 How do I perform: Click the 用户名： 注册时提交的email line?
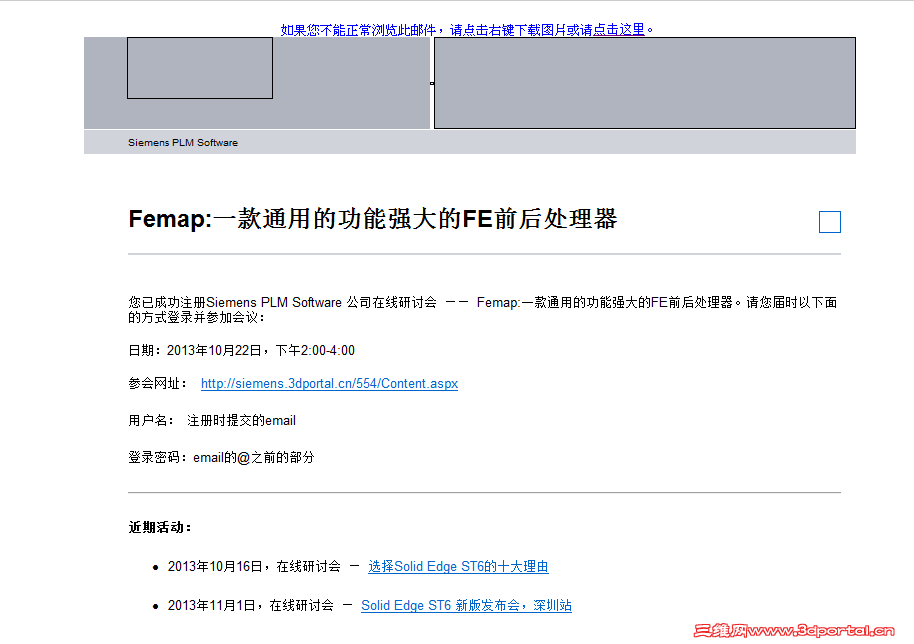coord(212,420)
